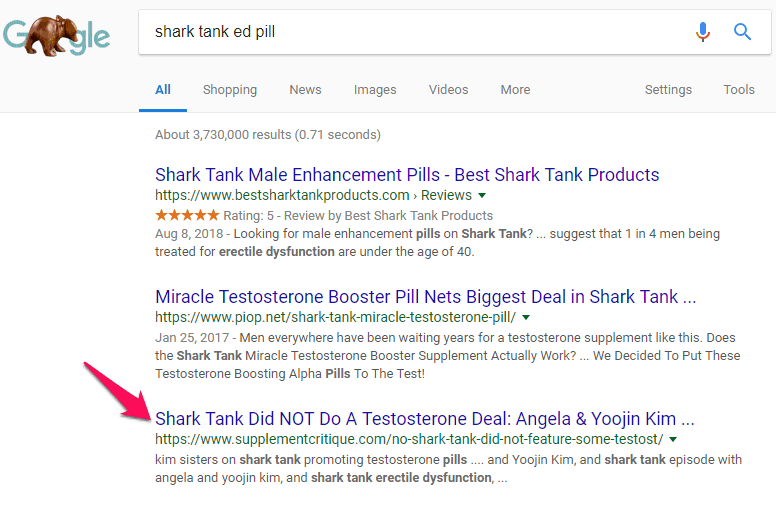Open the More search menu

[x=515, y=90]
